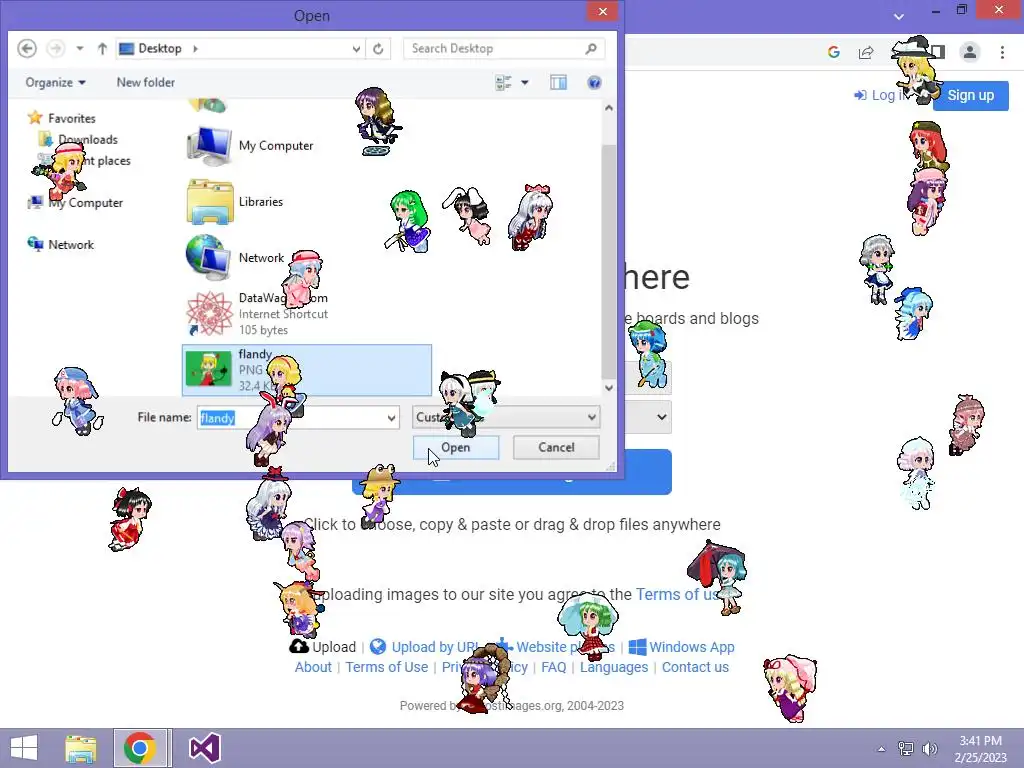Expand the File name dropdown
This screenshot has height=768, width=1024.
(x=391, y=417)
